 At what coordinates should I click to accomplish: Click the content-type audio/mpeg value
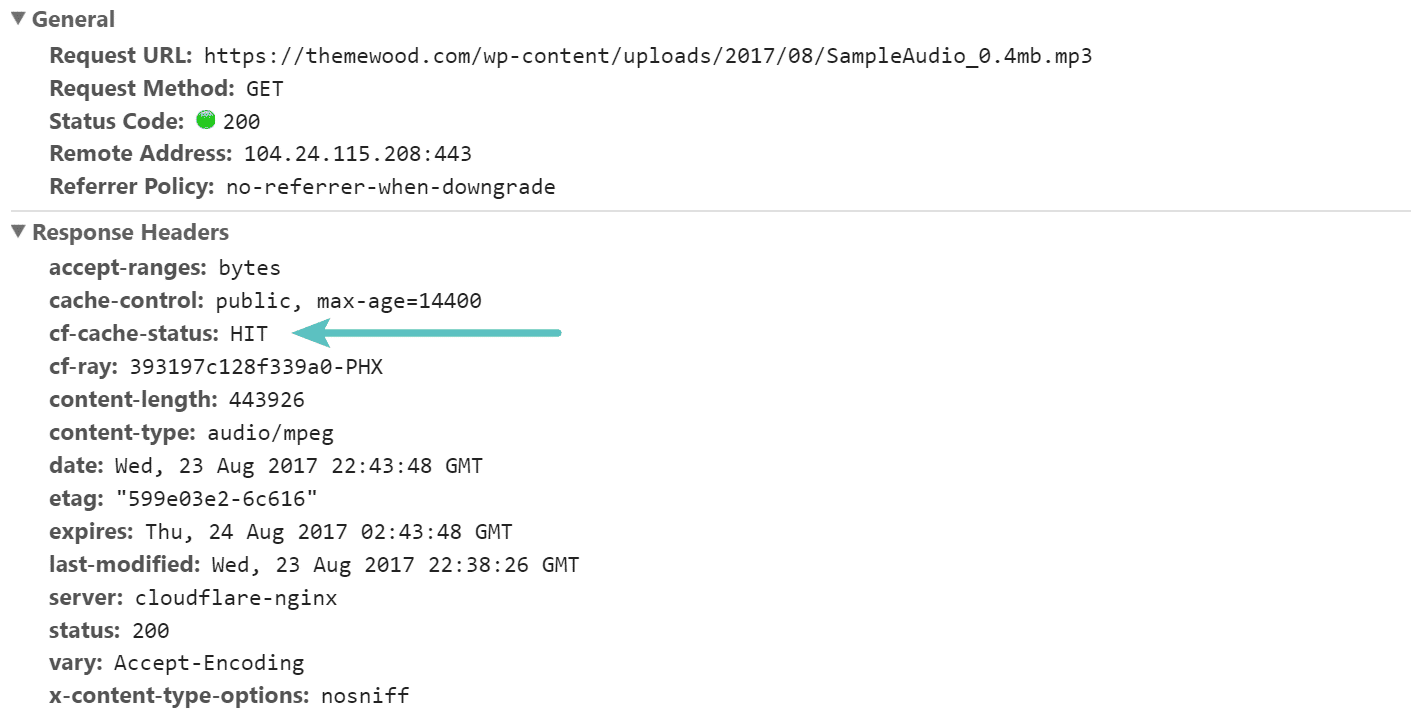coord(270,432)
